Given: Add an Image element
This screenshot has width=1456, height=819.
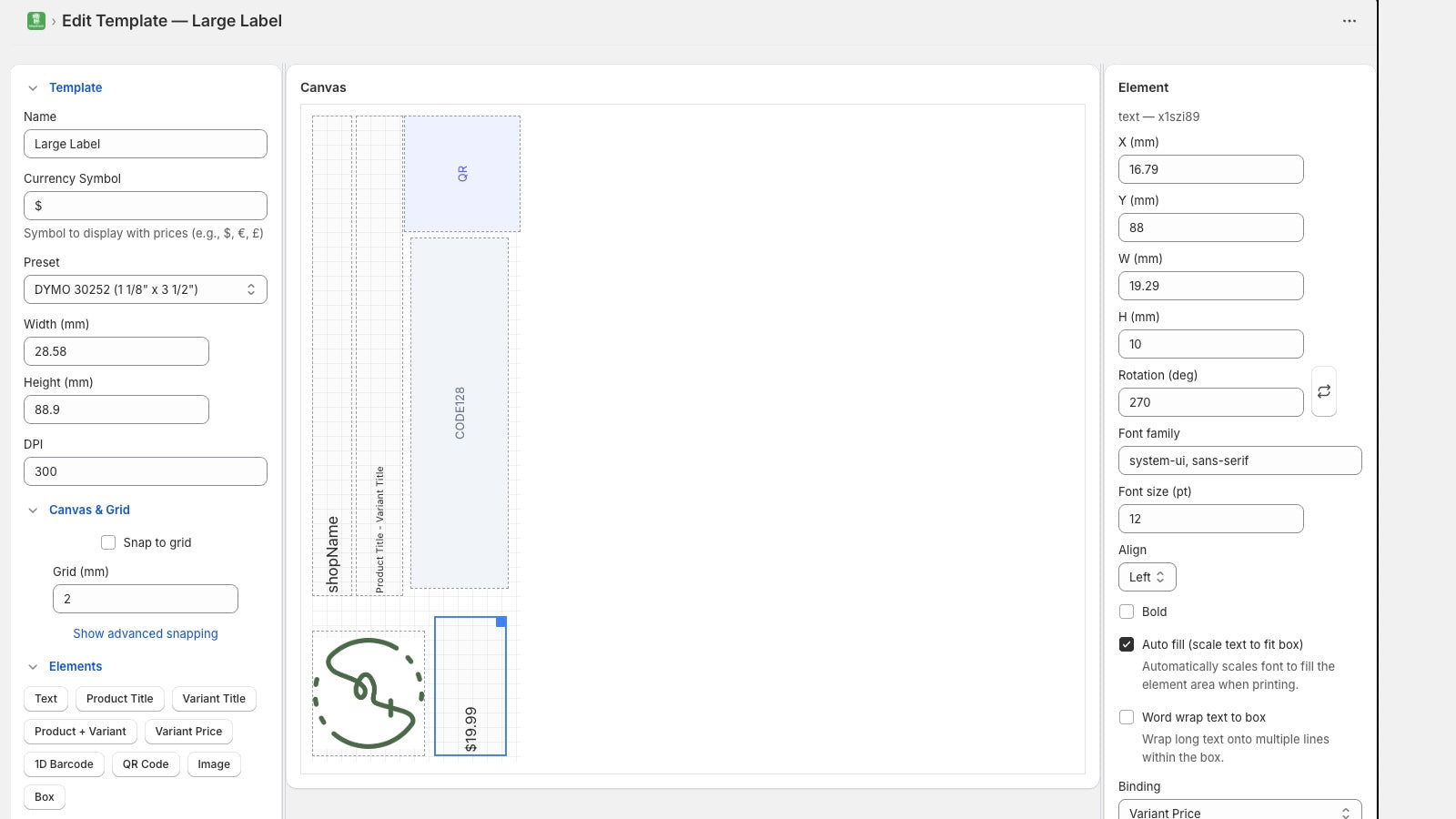Looking at the screenshot, I should (x=213, y=763).
